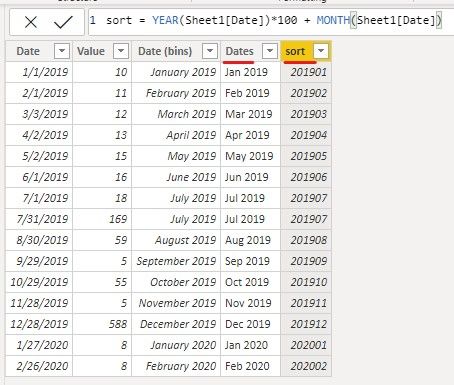Commit the formula with the checkmark icon
This screenshot has width=454, height=385.
[63, 22]
